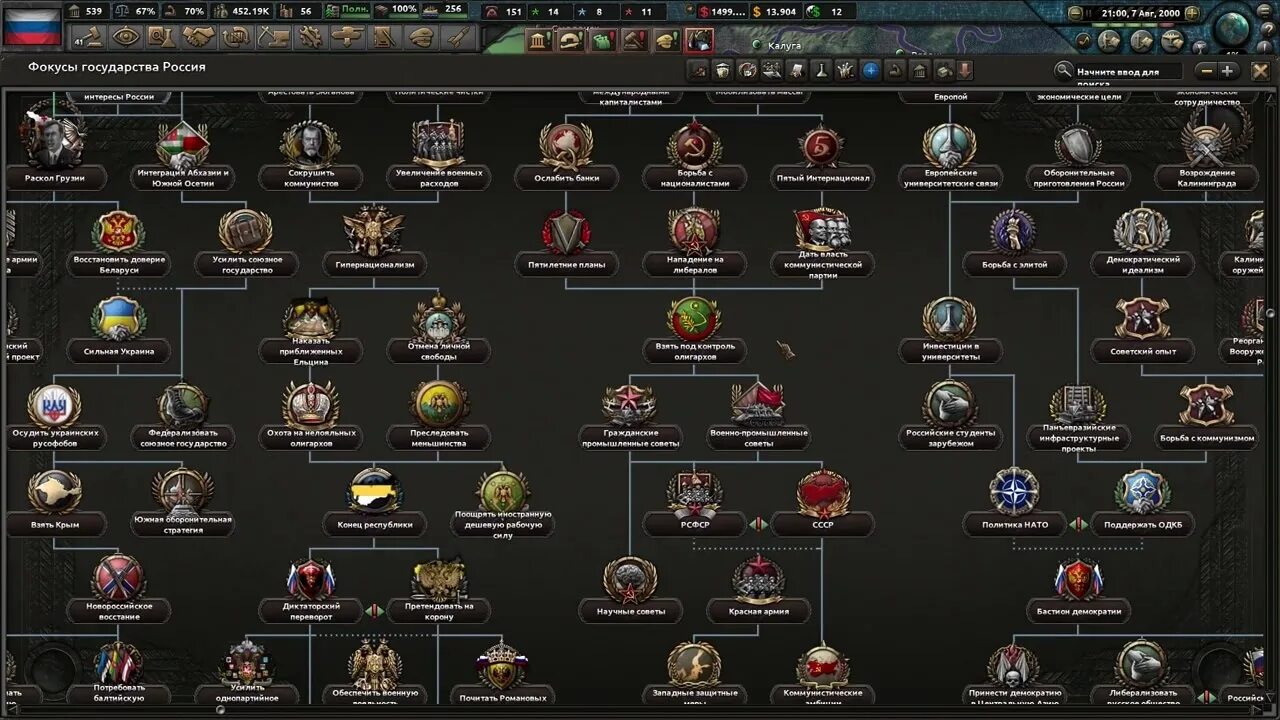Close the focus tree window
The height and width of the screenshot is (720, 1280).
(1261, 71)
